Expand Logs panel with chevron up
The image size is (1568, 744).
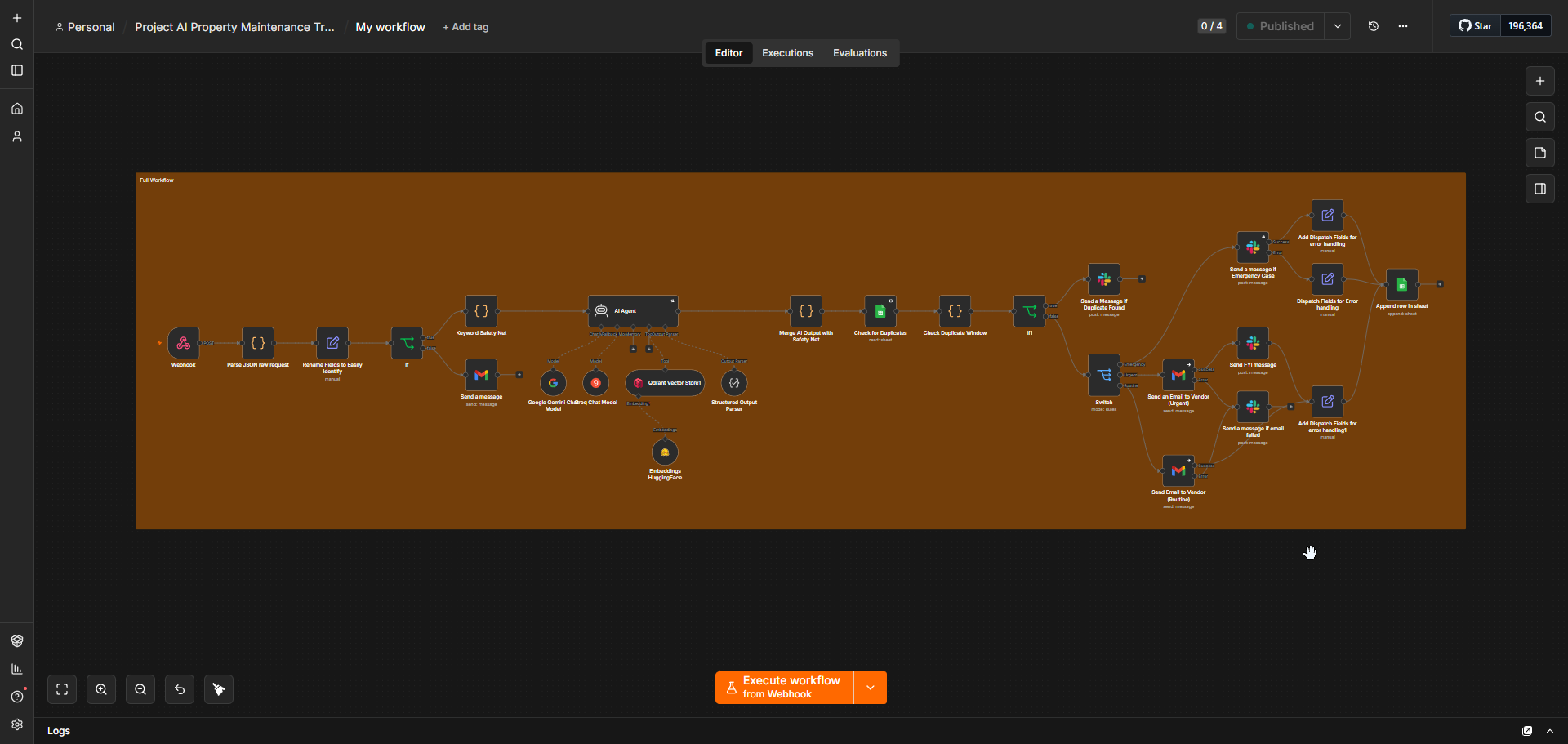coord(1550,731)
